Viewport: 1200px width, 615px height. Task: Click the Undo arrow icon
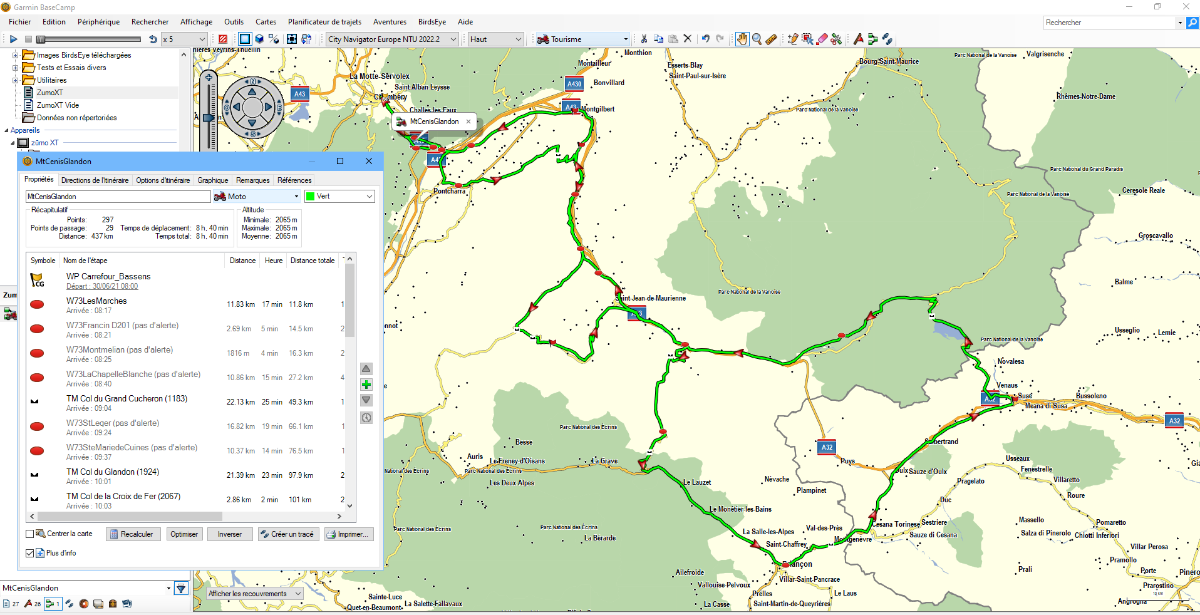(x=706, y=39)
